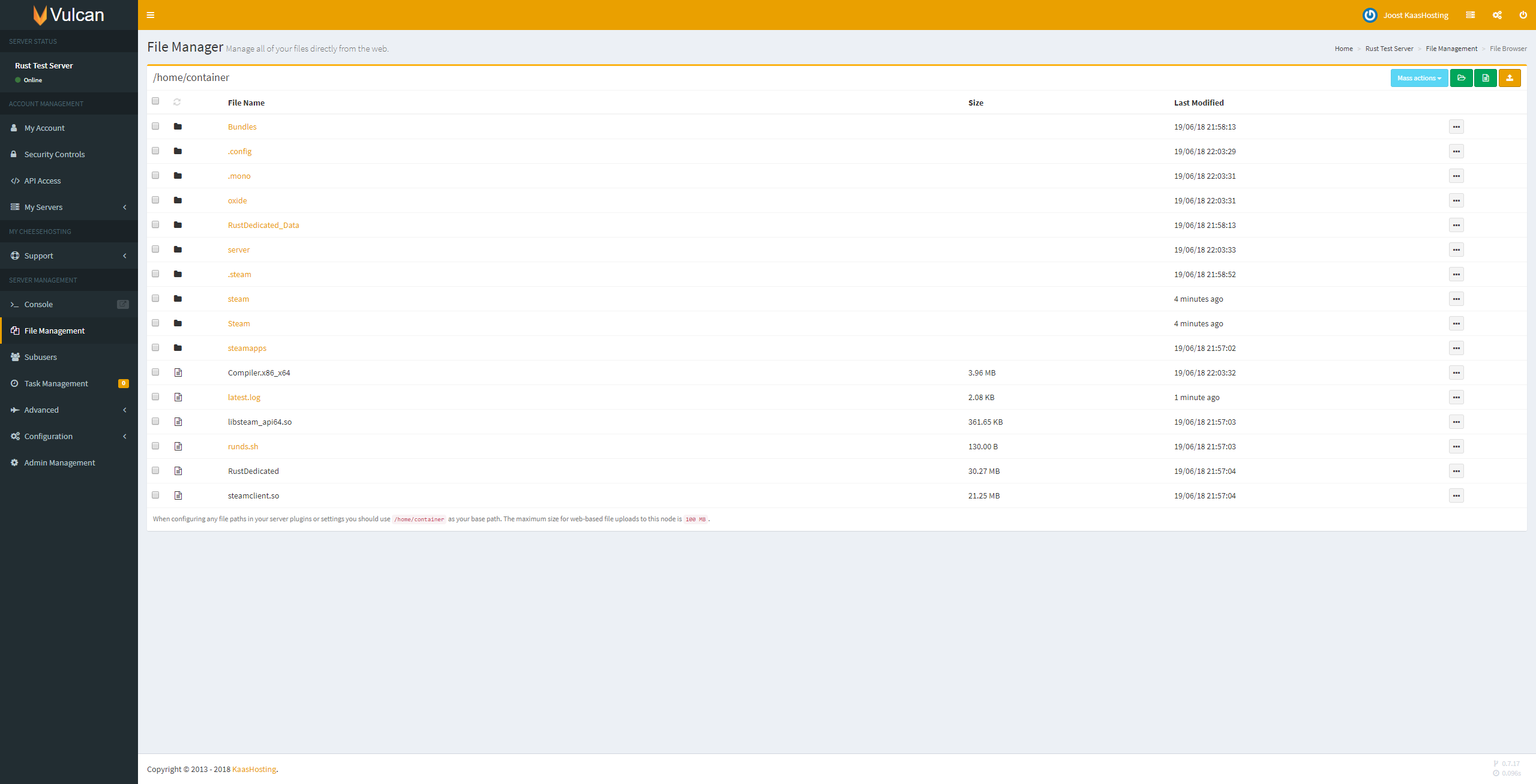Click the KaasHosting footer link
This screenshot has height=784, width=1536.
pyautogui.click(x=254, y=769)
